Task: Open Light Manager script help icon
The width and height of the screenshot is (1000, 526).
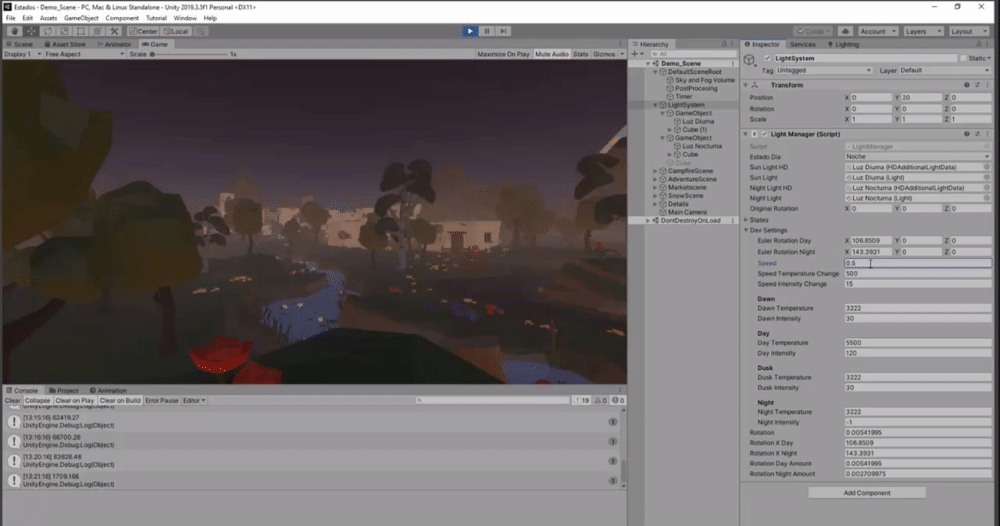Action: point(967,134)
